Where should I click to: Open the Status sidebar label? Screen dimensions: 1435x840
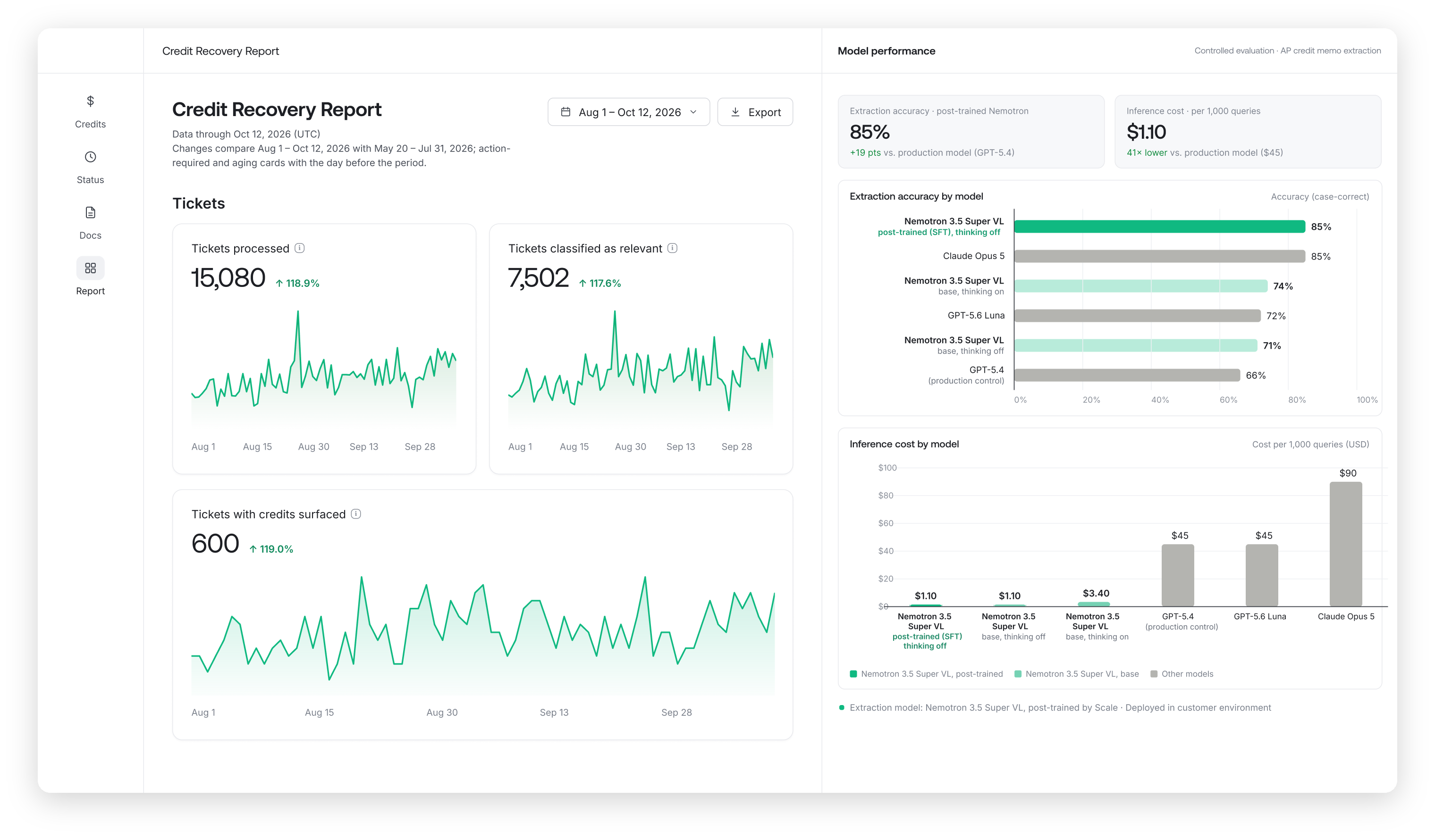(x=90, y=180)
